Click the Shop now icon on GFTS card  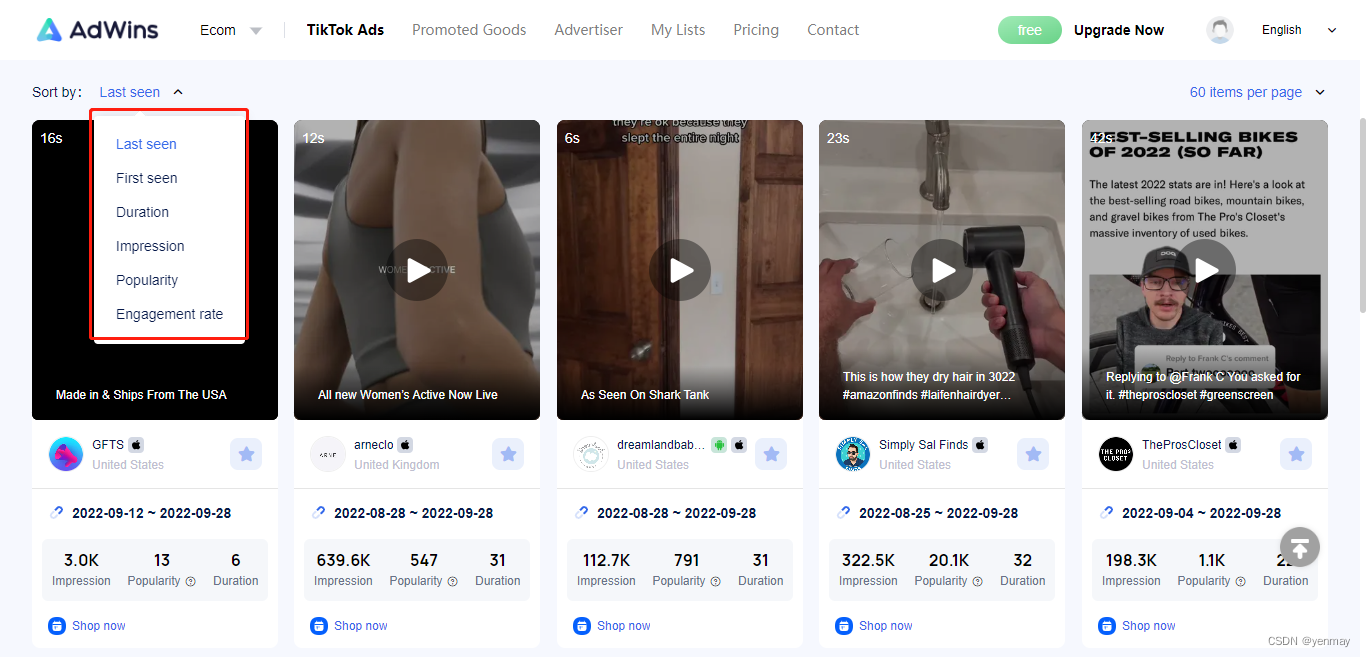[56, 626]
